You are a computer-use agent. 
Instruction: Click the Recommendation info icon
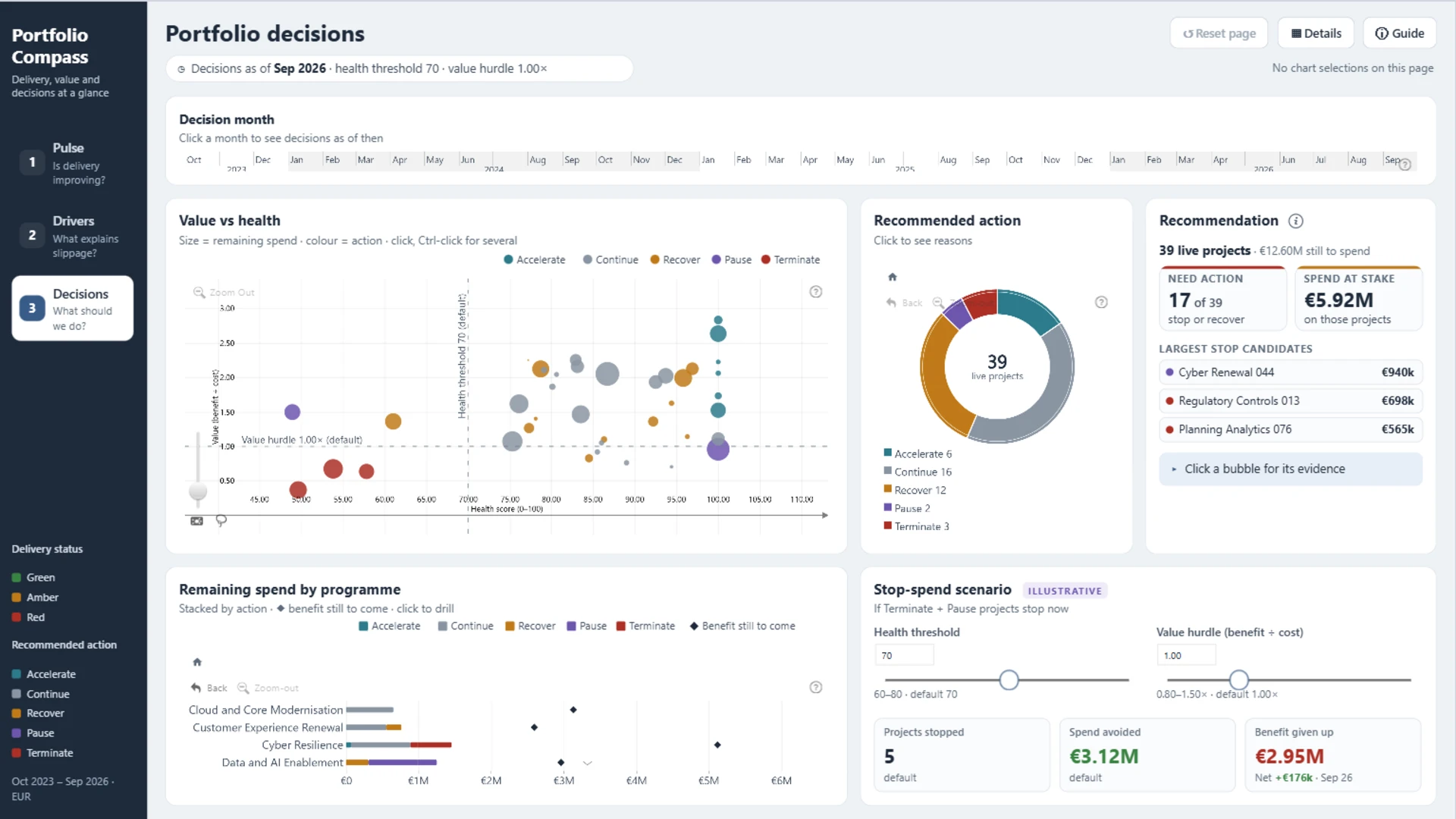(x=1296, y=221)
